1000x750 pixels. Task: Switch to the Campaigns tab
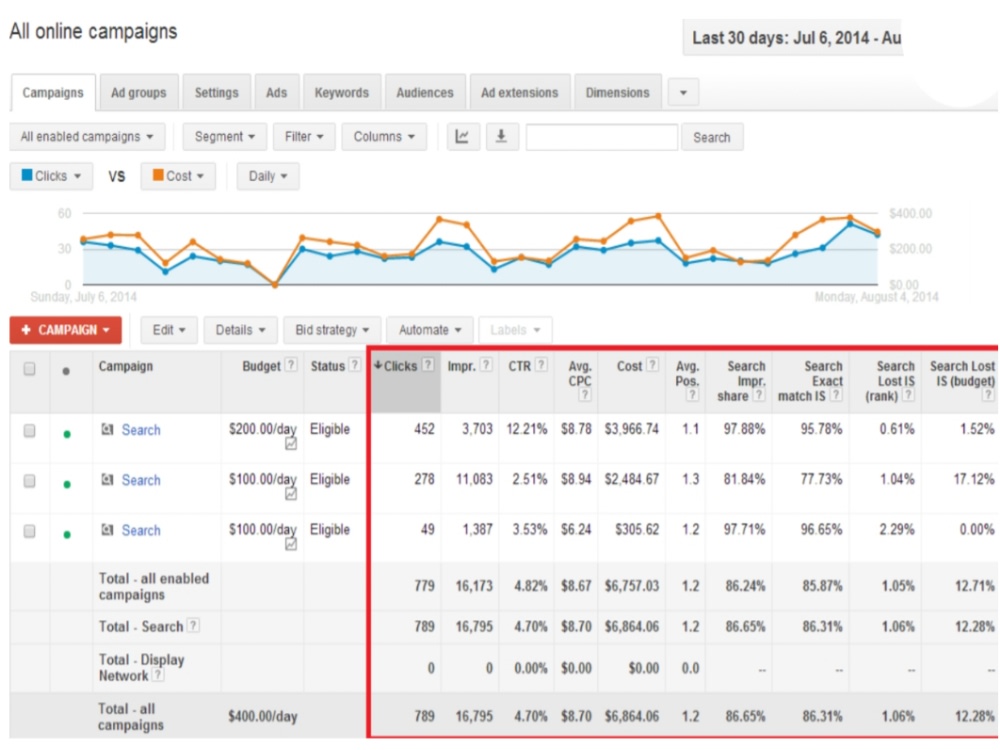[53, 92]
